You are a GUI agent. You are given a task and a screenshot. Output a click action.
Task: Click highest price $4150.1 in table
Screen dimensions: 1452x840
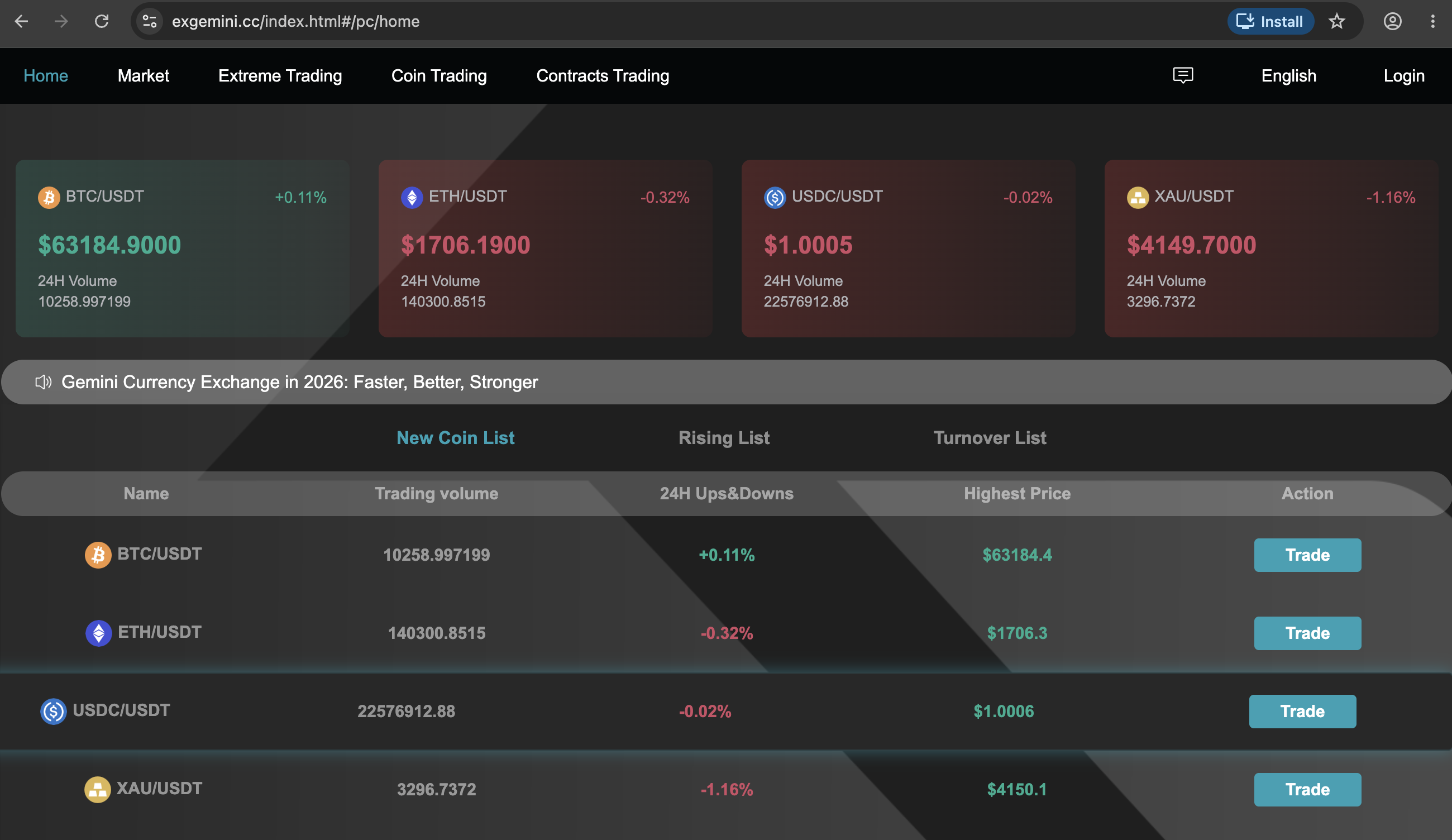[1017, 789]
